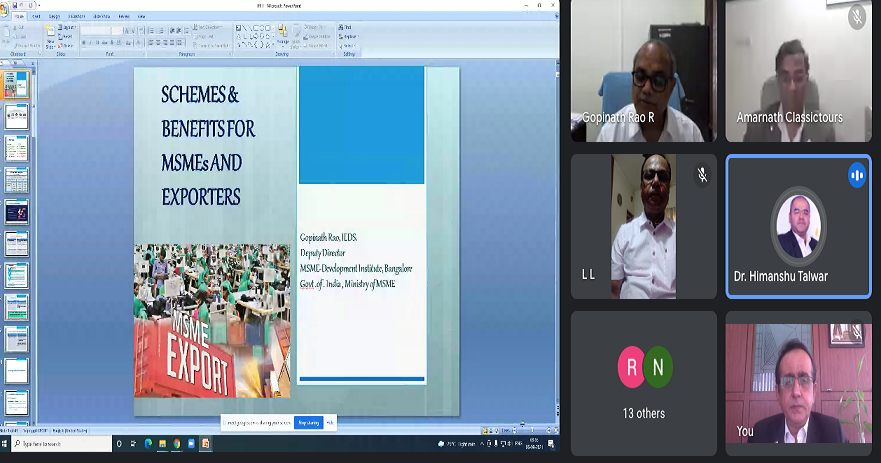Open Google Chrome from the taskbar
Screen dimensions: 881x463
point(177,443)
